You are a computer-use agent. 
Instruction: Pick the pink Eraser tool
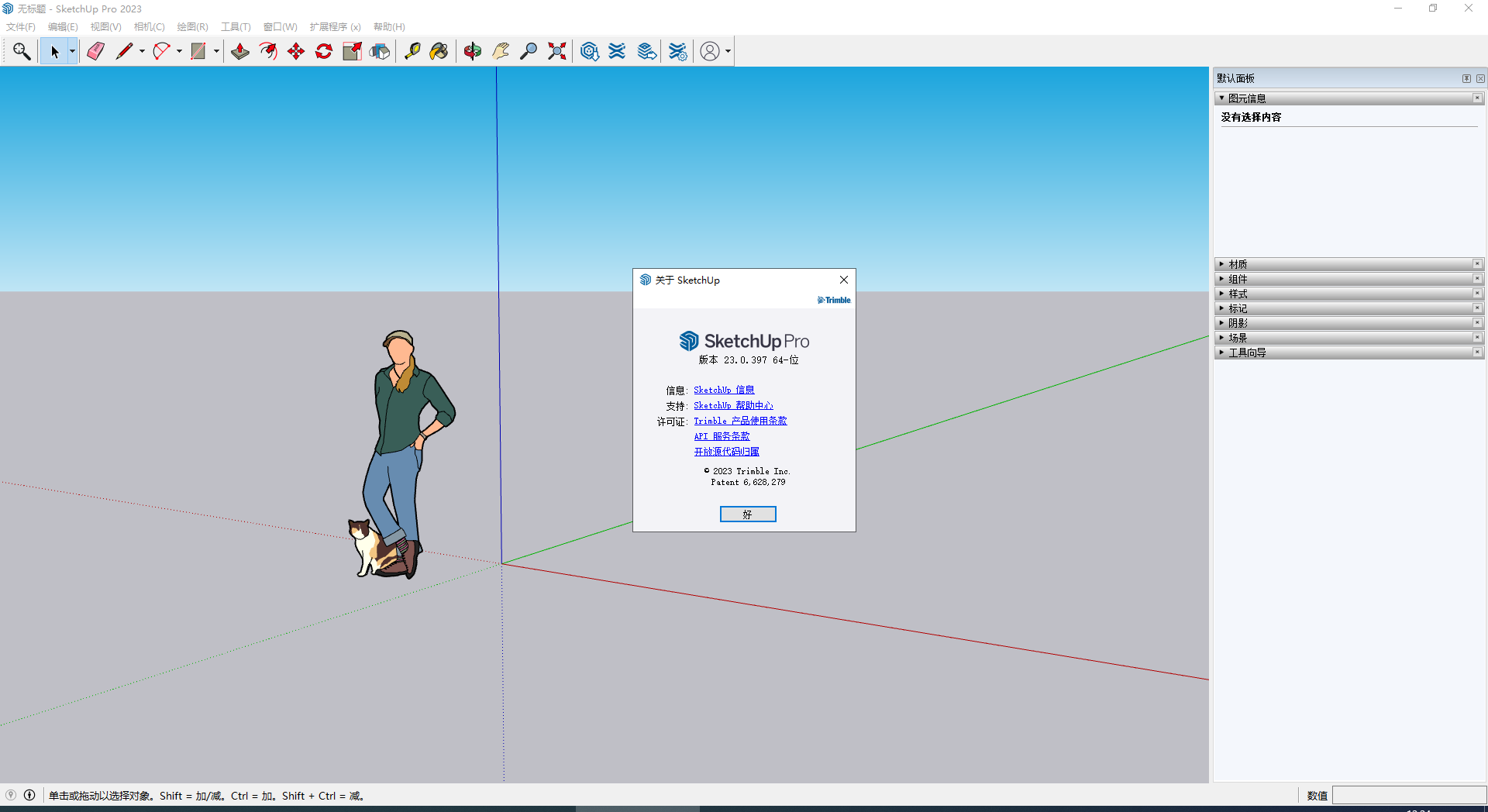(x=95, y=51)
